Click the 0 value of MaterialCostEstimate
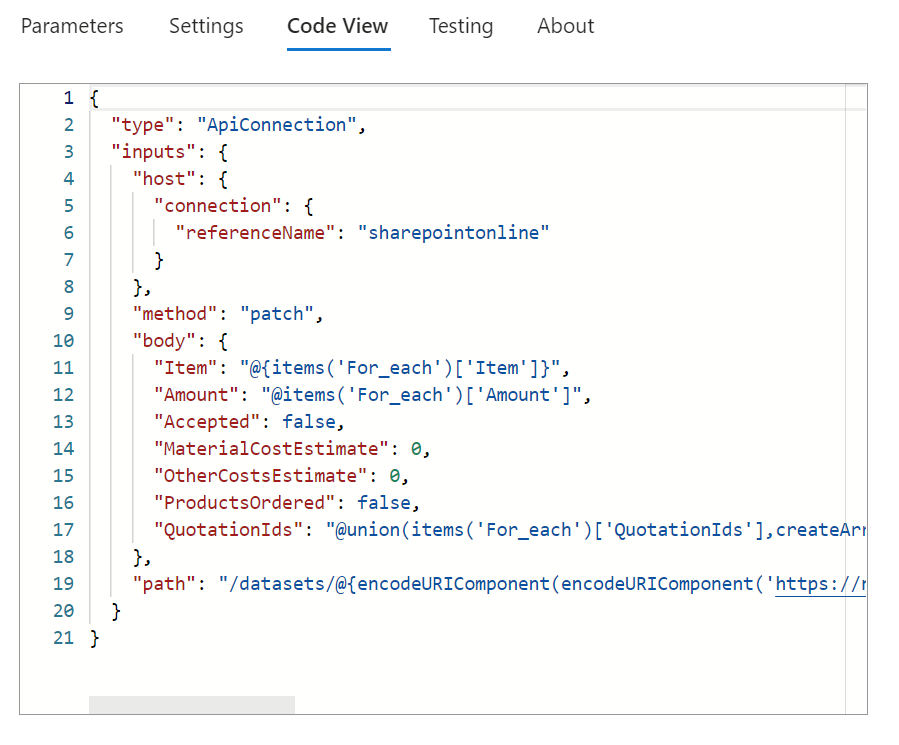899x745 pixels. 416,448
